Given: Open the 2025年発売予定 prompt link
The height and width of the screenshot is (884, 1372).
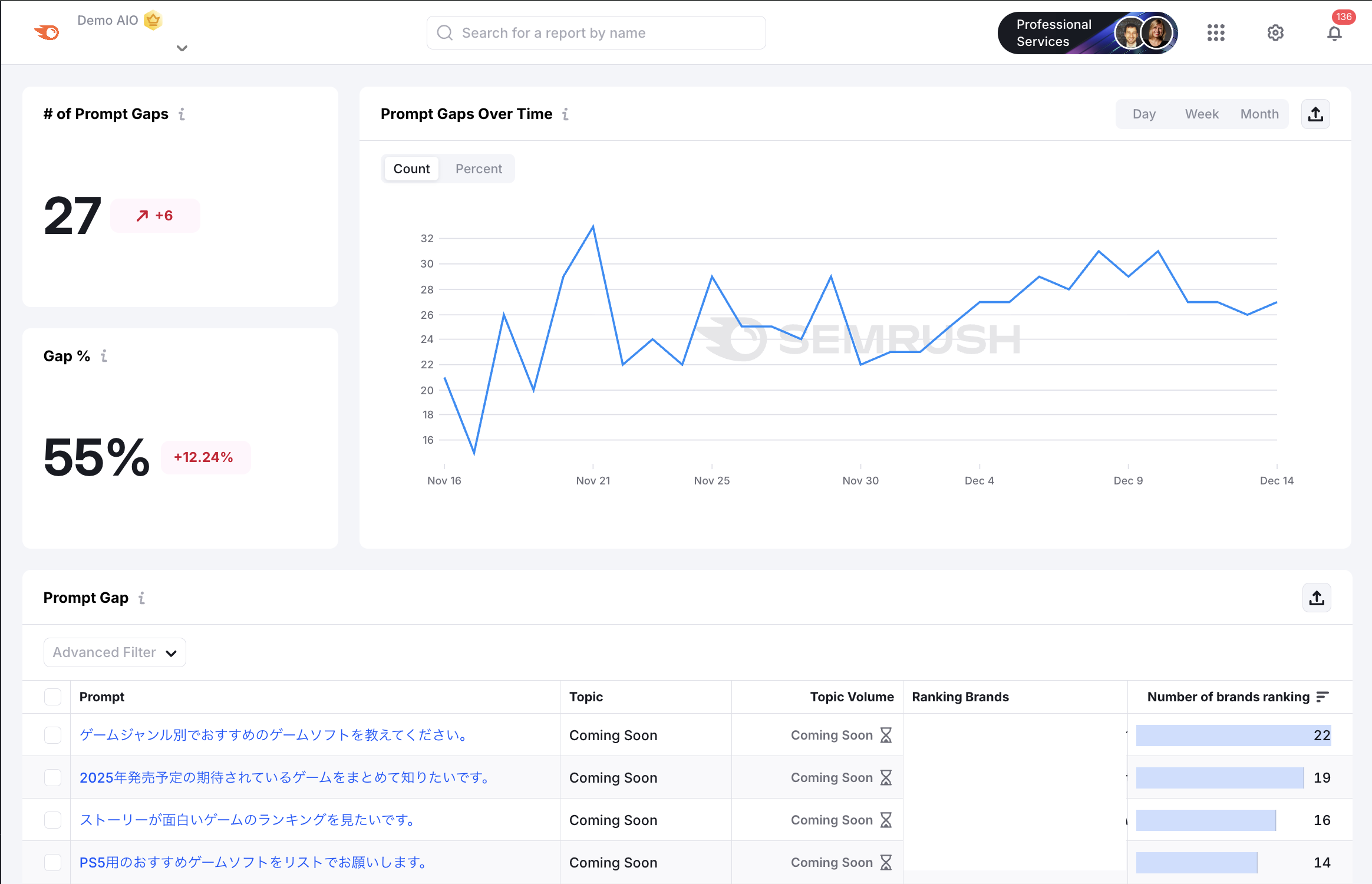Looking at the screenshot, I should (285, 777).
